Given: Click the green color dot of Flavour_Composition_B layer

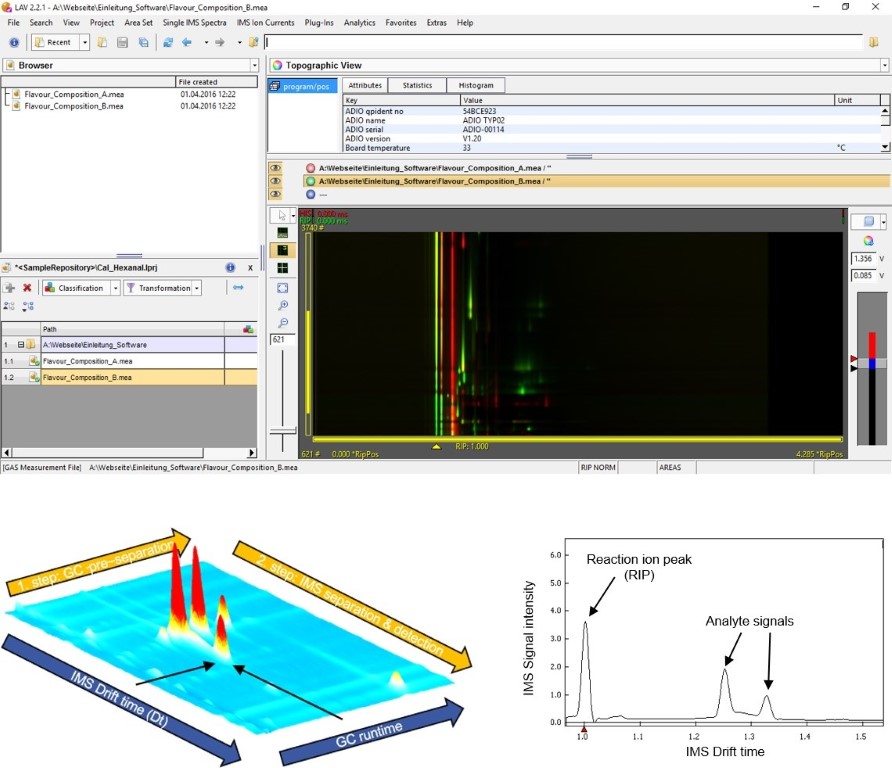Looking at the screenshot, I should click(x=311, y=181).
